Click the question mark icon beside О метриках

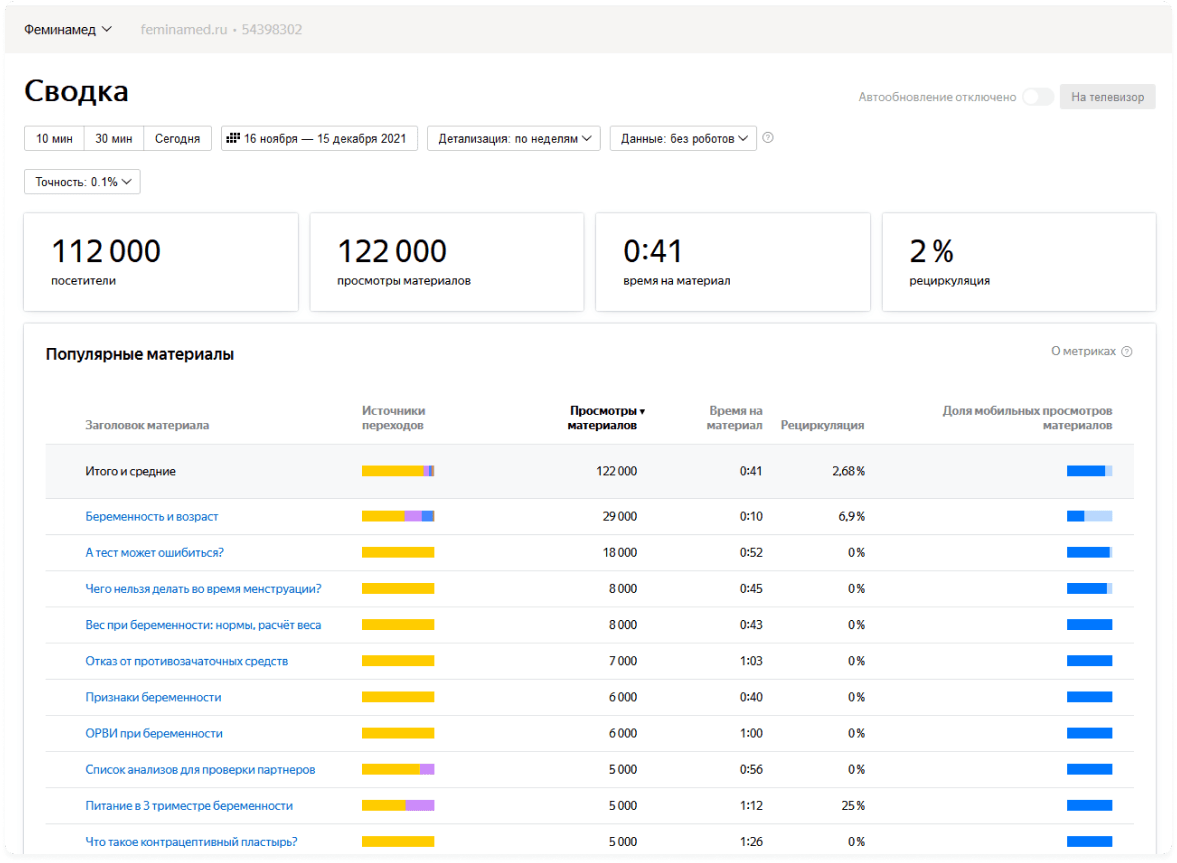1127,352
